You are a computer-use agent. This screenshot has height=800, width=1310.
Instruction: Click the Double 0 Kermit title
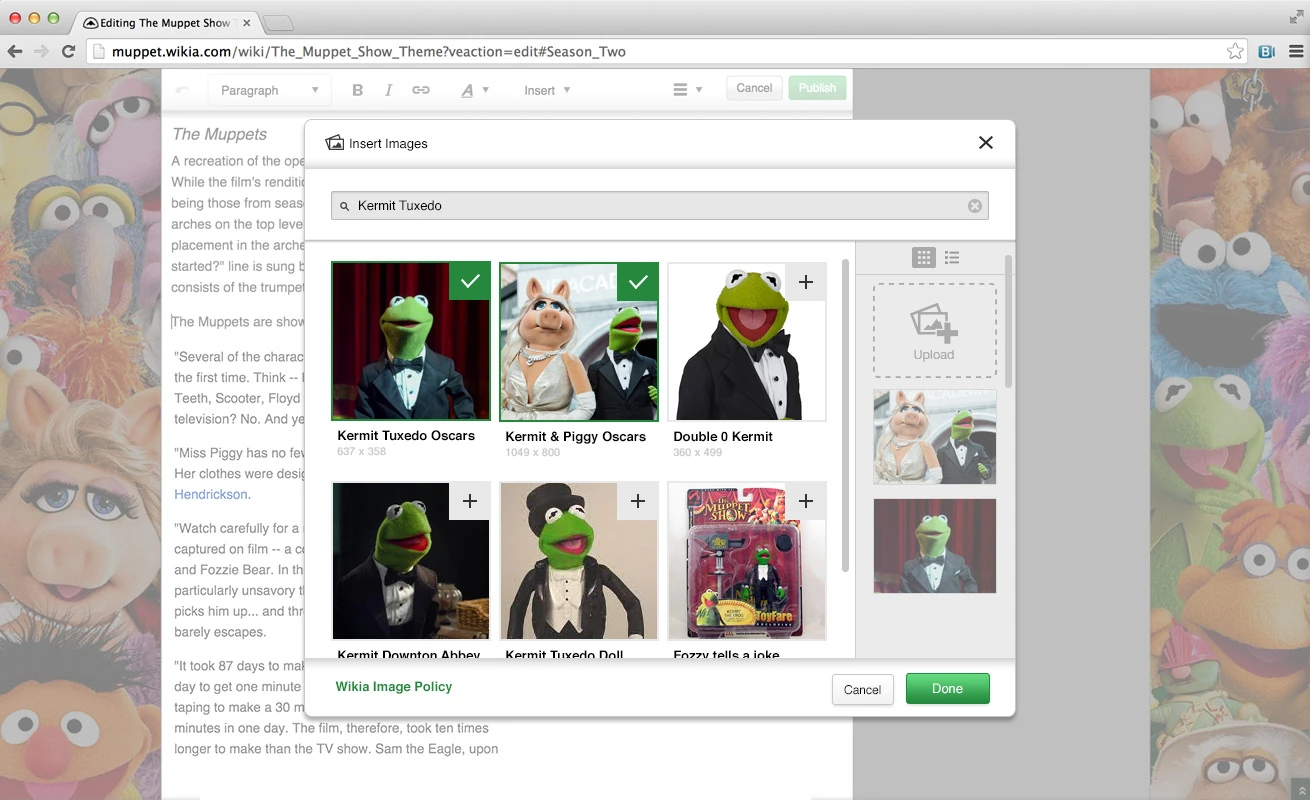tap(723, 437)
